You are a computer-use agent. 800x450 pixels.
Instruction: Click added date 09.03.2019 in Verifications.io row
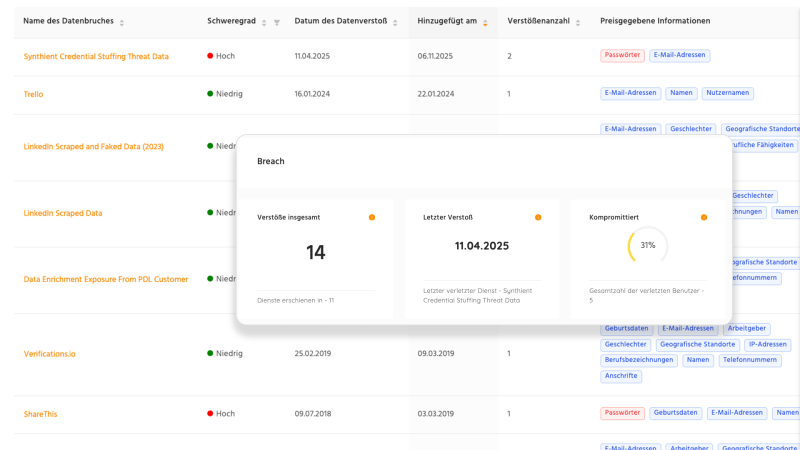[x=436, y=354]
